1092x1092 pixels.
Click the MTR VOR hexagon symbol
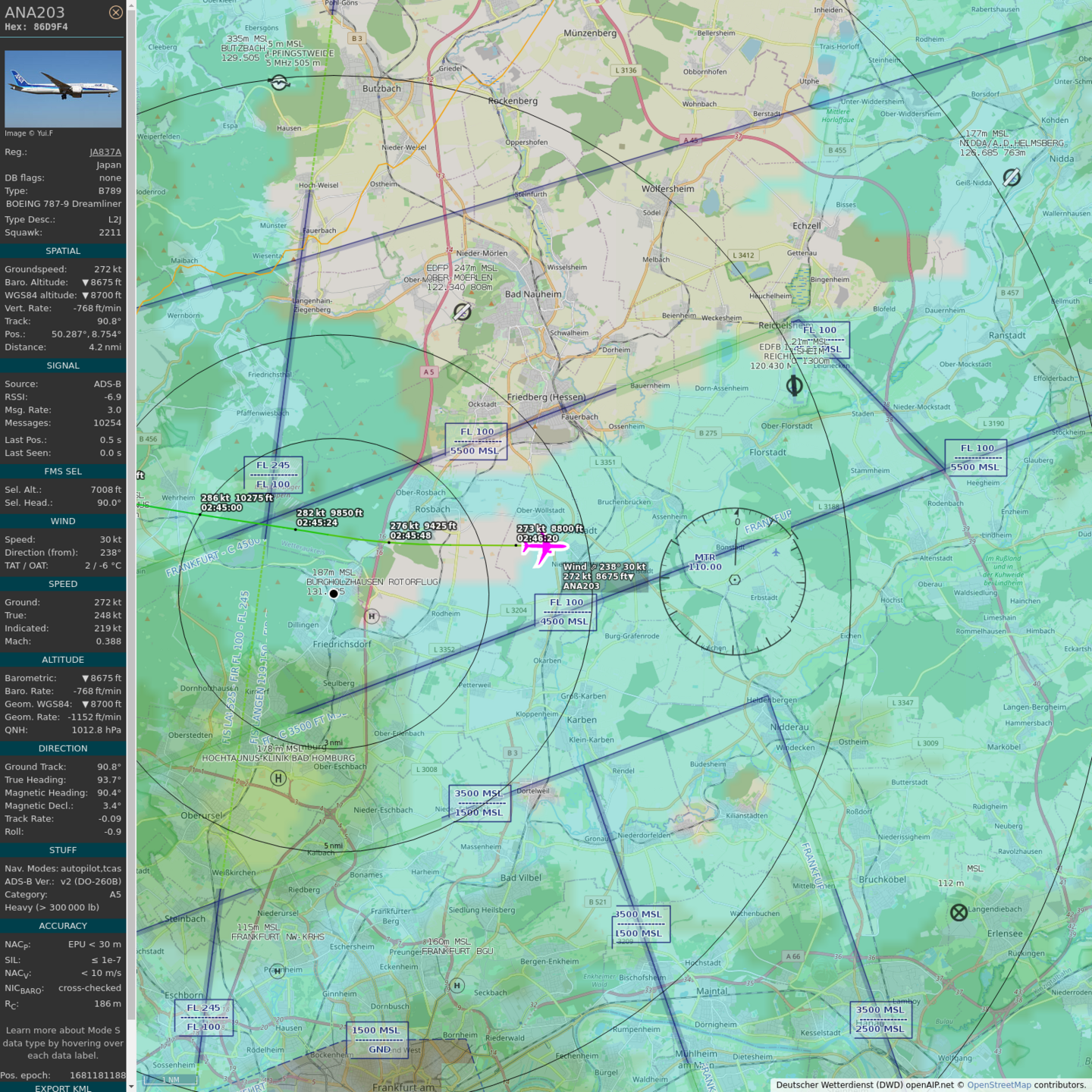734,580
